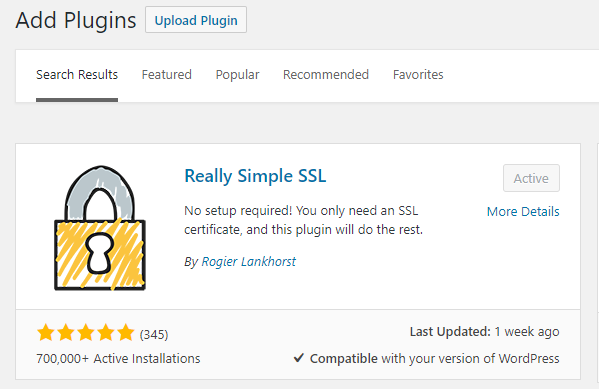Open author Rogier Lankhorst's link

(248, 261)
